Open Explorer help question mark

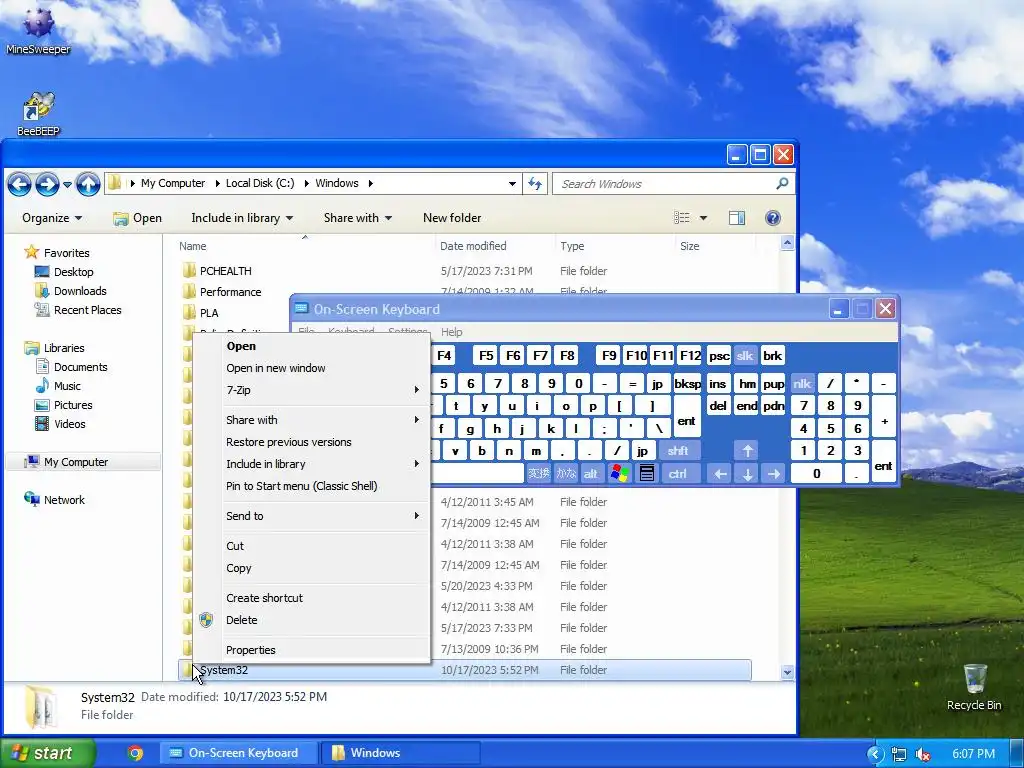click(773, 218)
